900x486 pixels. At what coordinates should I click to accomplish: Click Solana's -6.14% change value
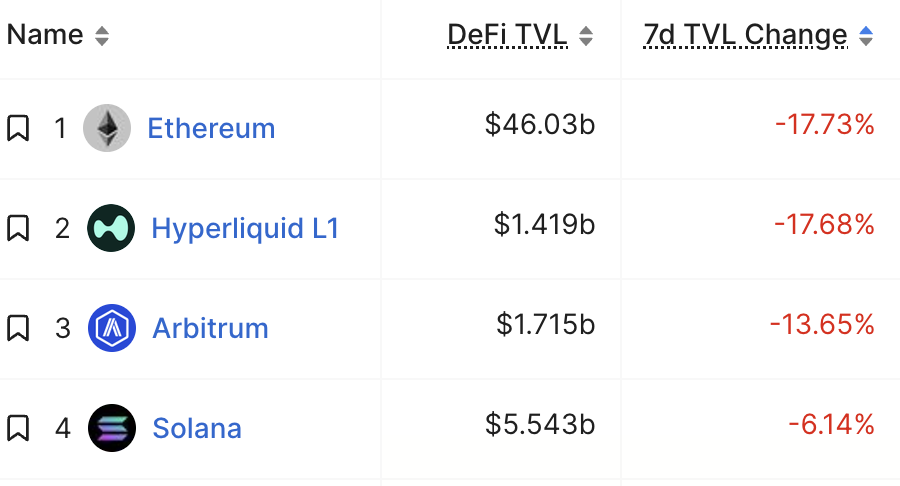831,425
